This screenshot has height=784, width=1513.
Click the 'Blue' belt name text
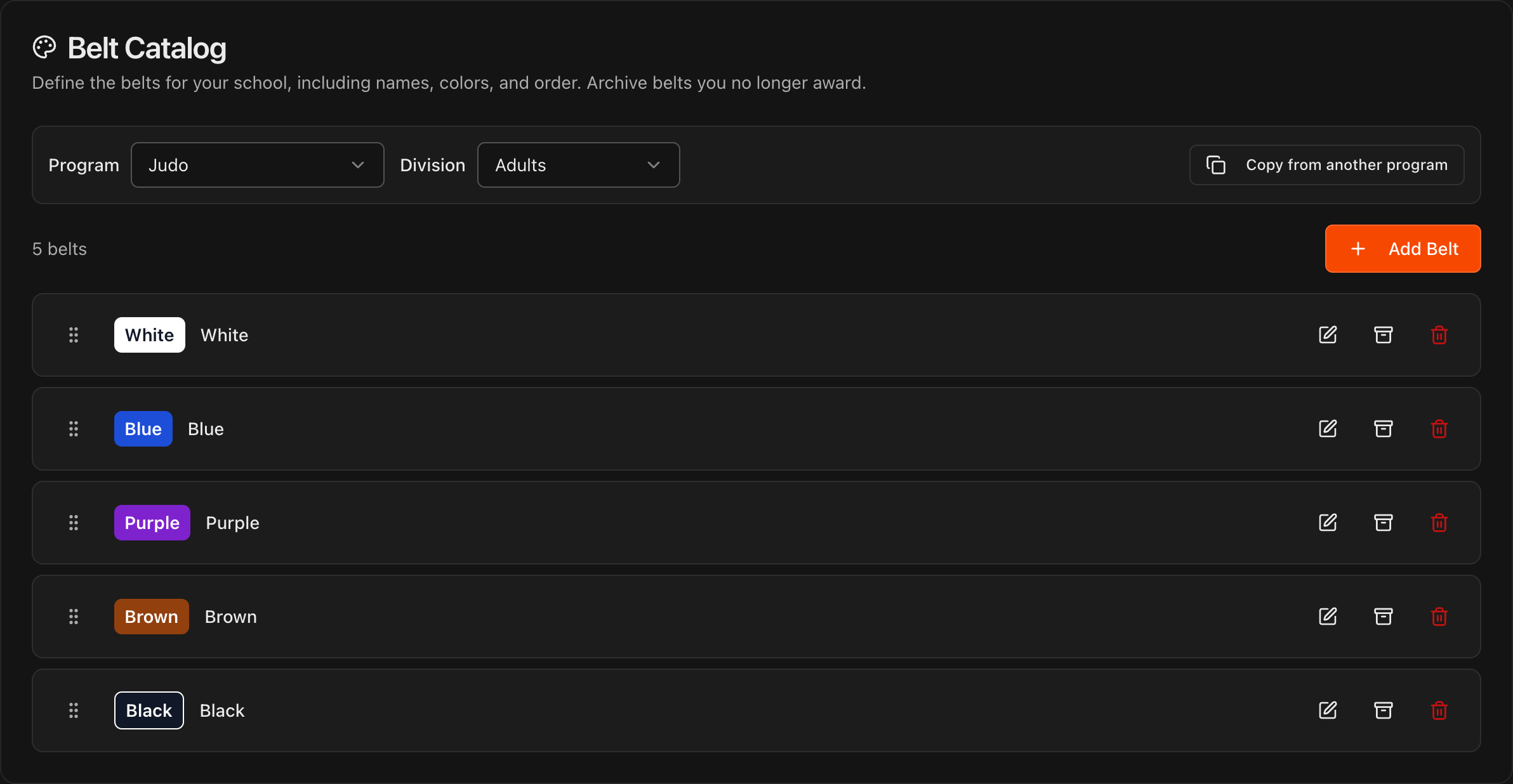[x=206, y=429]
